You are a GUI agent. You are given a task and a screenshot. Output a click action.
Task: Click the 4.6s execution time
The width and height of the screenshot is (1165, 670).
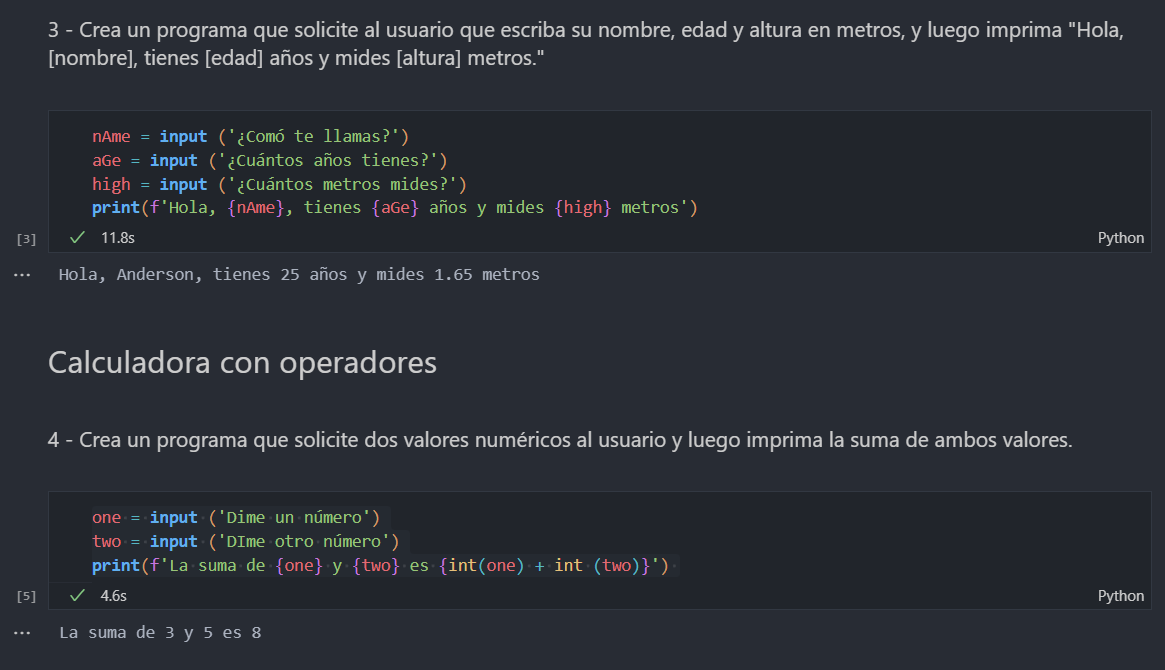pyautogui.click(x=114, y=596)
